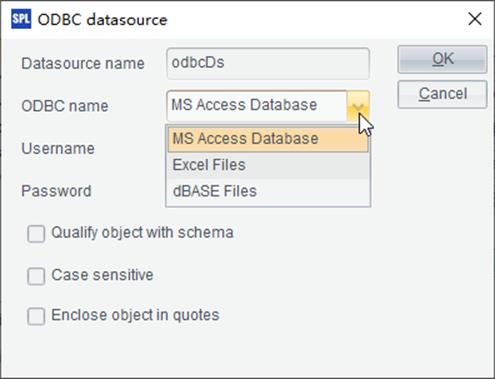495x379 pixels.
Task: Pick dBASE Files from the dropdown list
Action: (268, 191)
